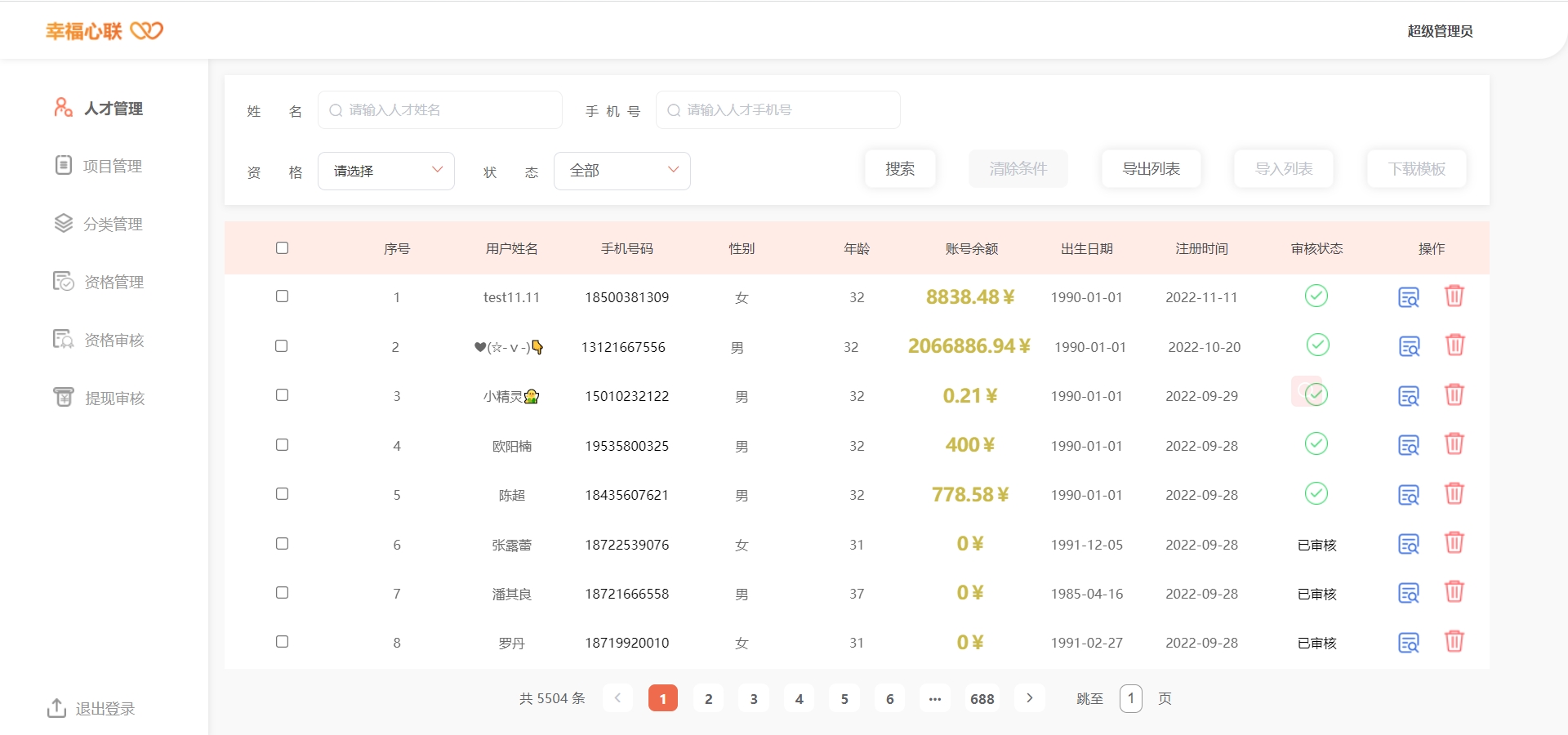This screenshot has width=1568, height=735.
Task: Focus the 跳至 page number input
Action: click(1131, 698)
